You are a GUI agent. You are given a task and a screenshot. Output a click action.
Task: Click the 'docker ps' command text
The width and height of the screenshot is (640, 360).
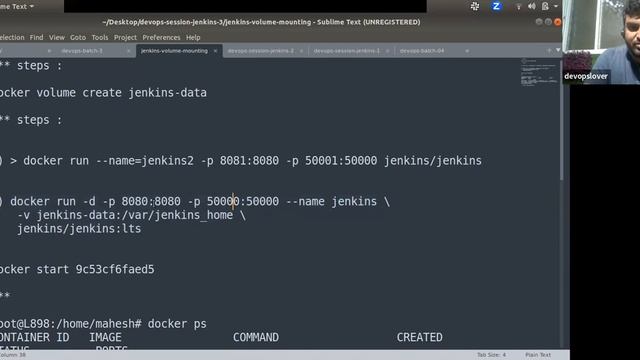(177, 324)
